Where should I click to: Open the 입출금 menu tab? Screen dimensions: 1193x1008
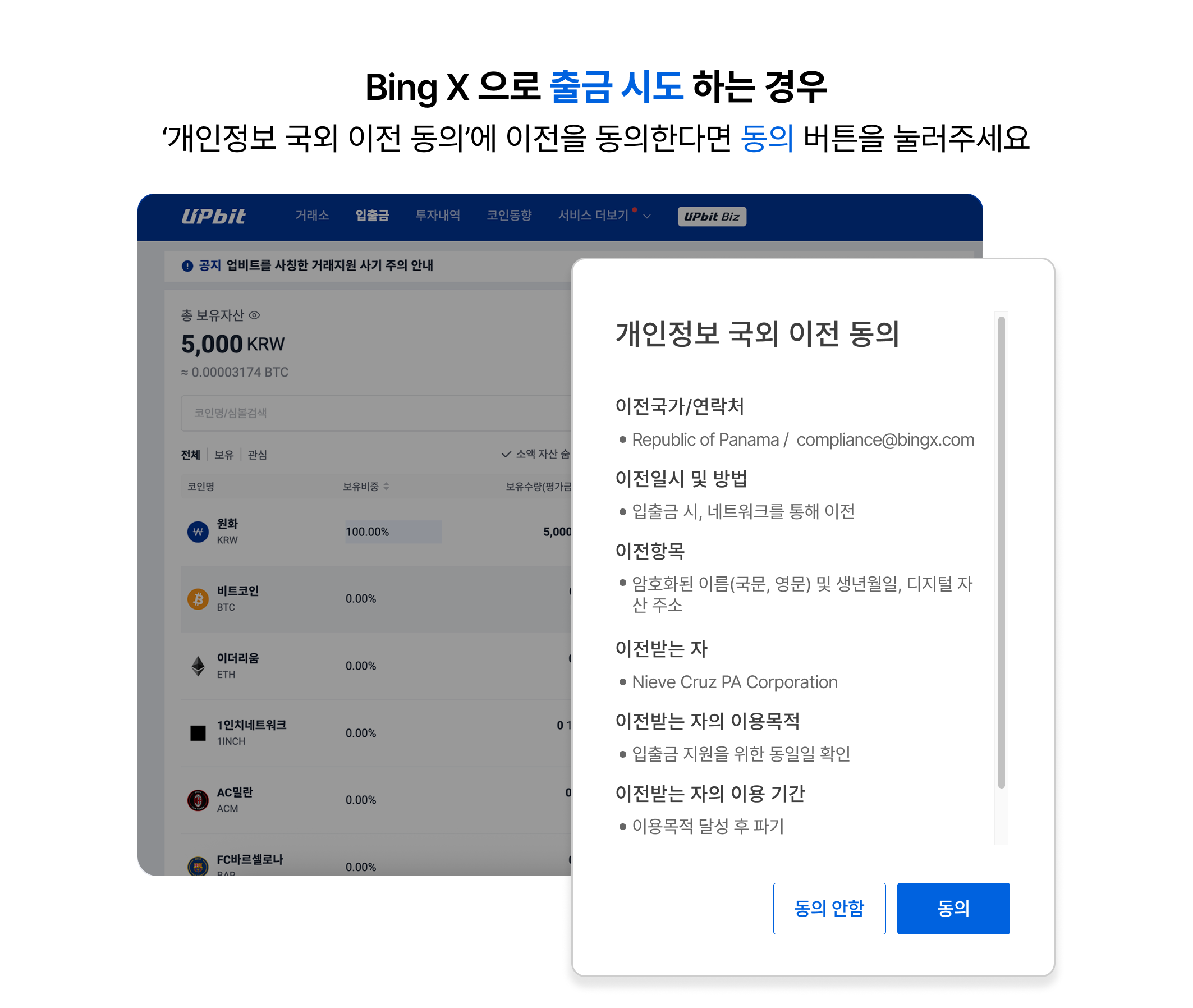pos(372,216)
